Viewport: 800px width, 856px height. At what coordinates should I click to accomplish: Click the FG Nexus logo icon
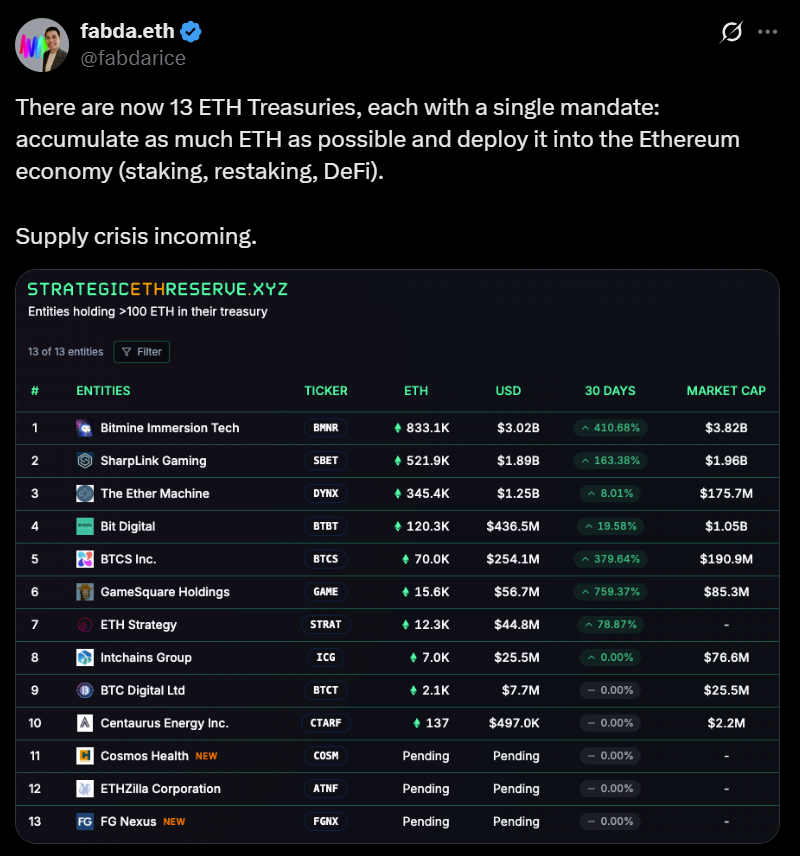[x=85, y=822]
